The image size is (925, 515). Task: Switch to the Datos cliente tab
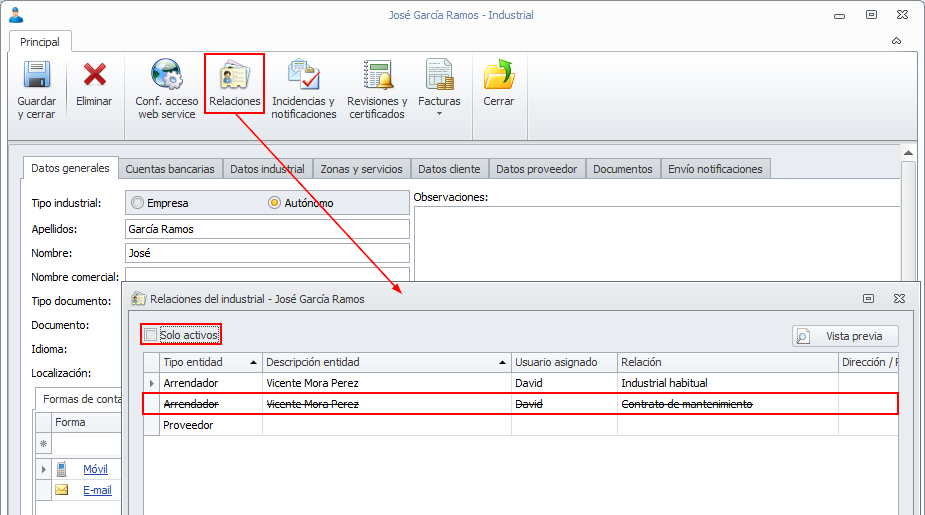[449, 169]
